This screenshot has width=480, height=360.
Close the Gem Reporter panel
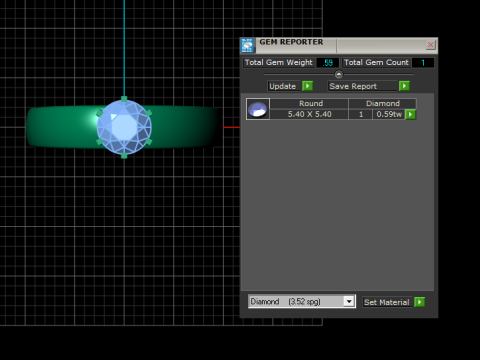tap(430, 45)
